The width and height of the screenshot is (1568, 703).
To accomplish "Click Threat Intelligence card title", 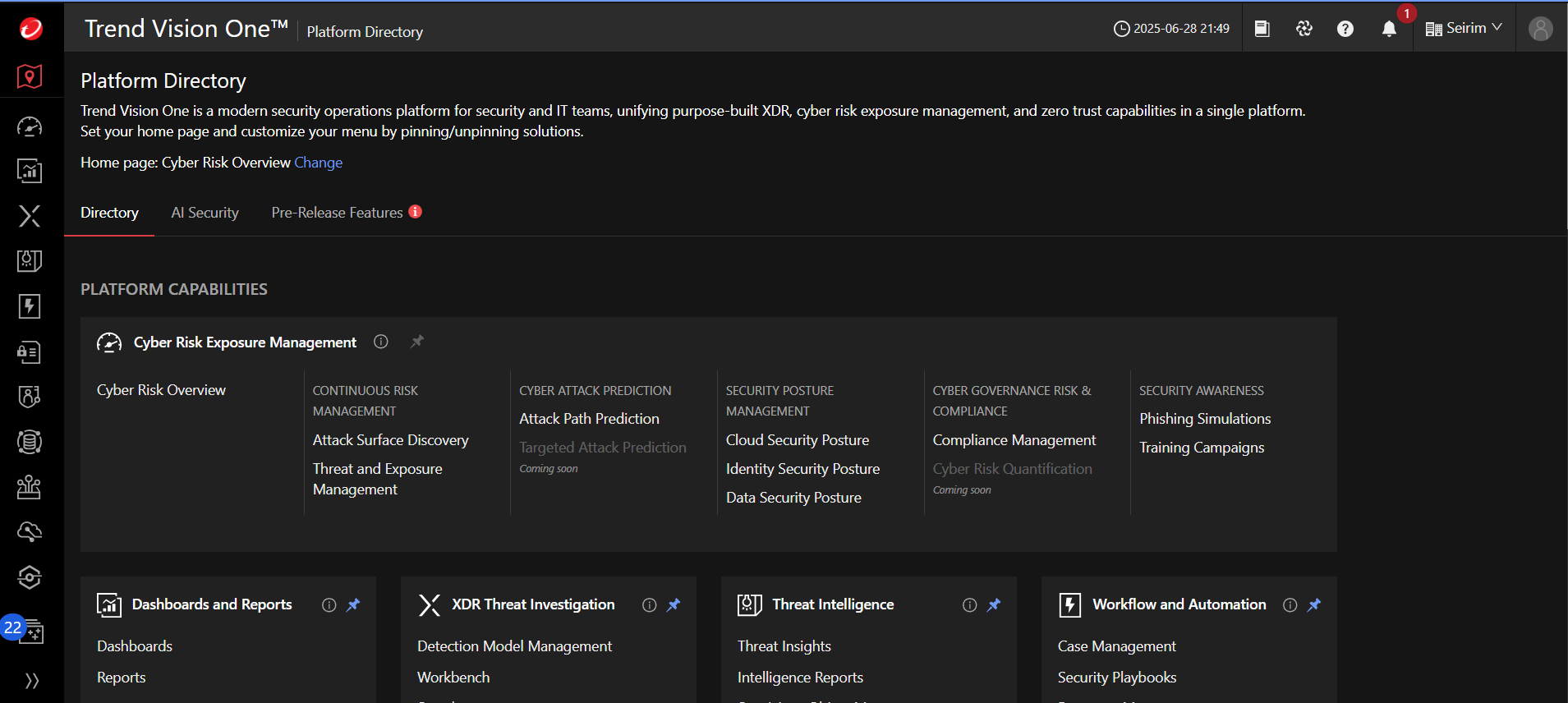I will coord(833,604).
